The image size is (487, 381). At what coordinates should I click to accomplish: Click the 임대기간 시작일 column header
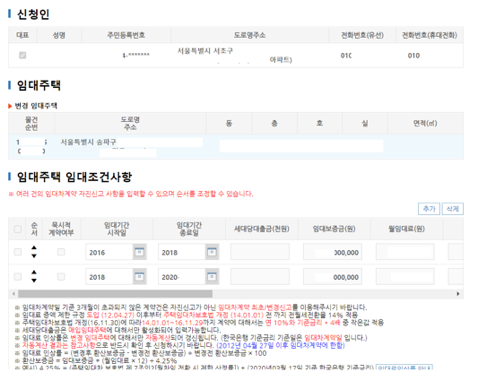pyautogui.click(x=117, y=229)
